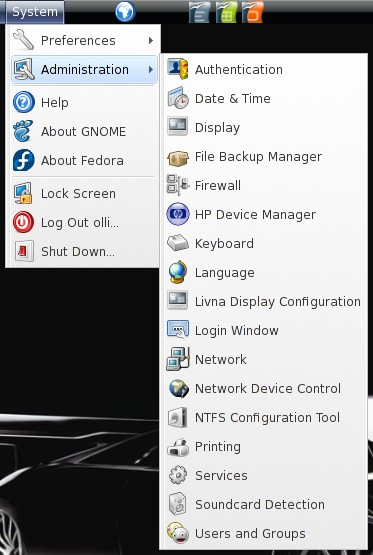This screenshot has width=373, height=555.
Task: Launch the web browser globe icon
Action: tap(125, 11)
